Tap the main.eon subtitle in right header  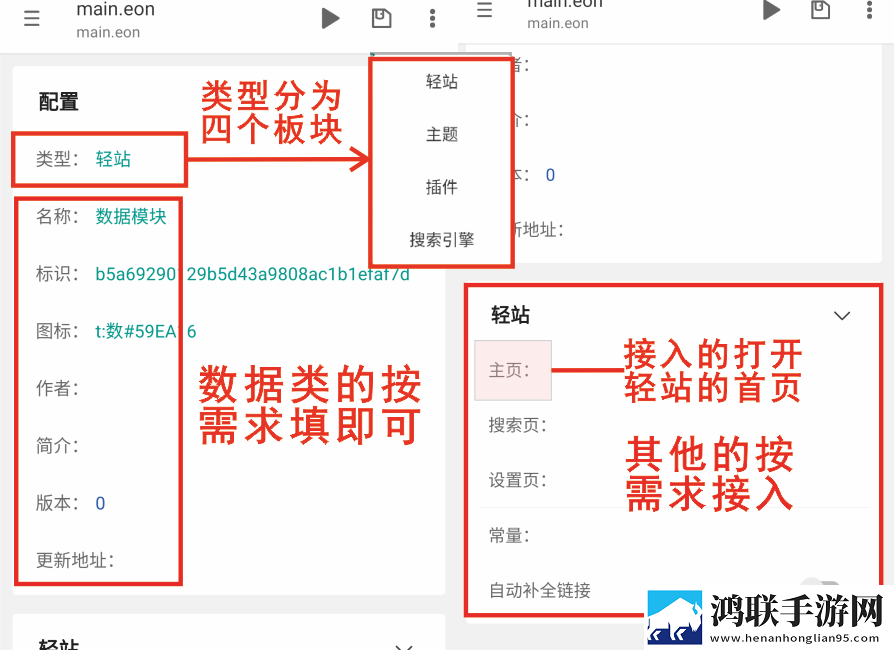tap(558, 23)
